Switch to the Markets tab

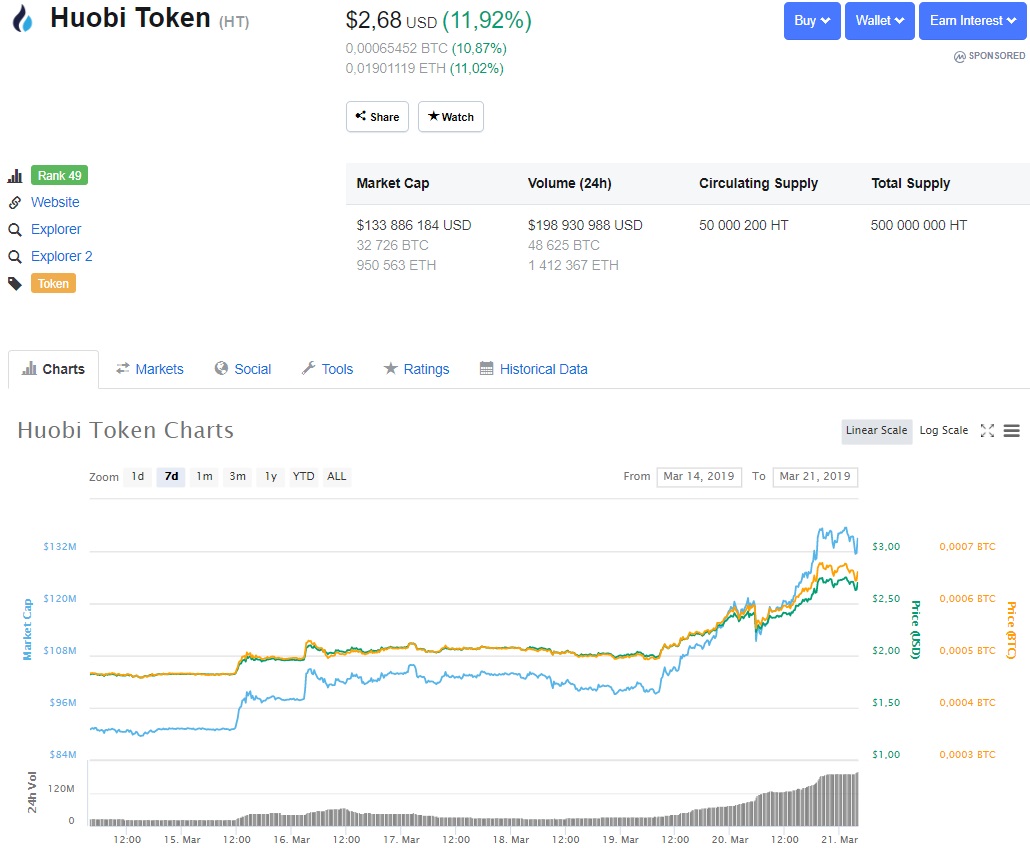(x=150, y=369)
